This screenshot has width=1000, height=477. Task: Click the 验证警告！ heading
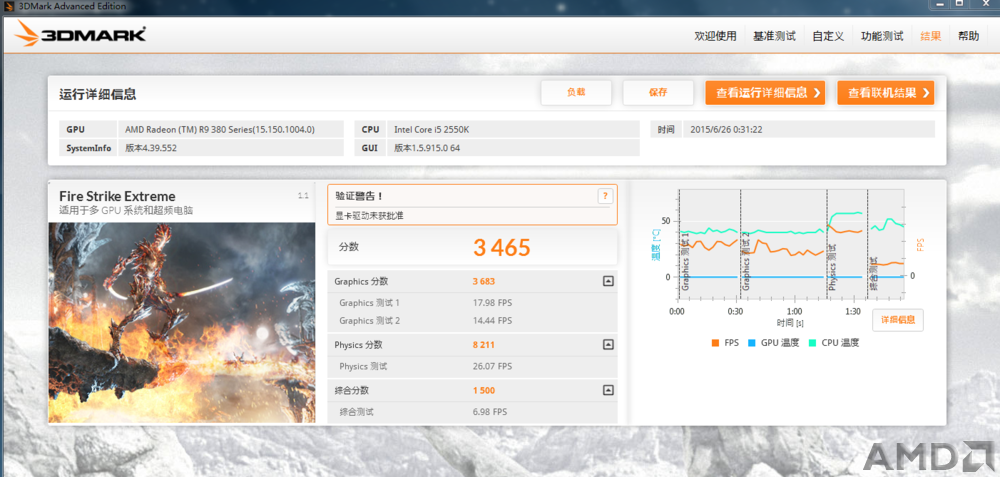[x=360, y=196]
